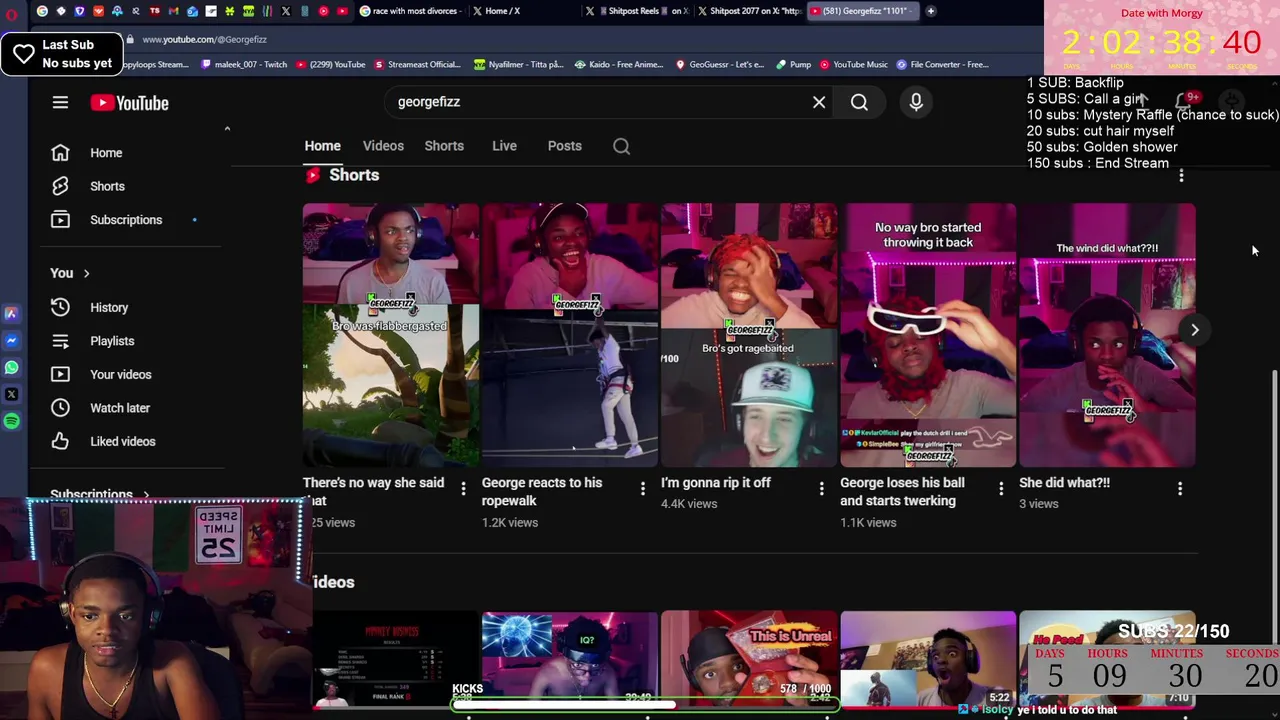This screenshot has height=720, width=1280.
Task: Switch to 'Shitpost 2077 on X' browser tab
Action: click(x=748, y=11)
